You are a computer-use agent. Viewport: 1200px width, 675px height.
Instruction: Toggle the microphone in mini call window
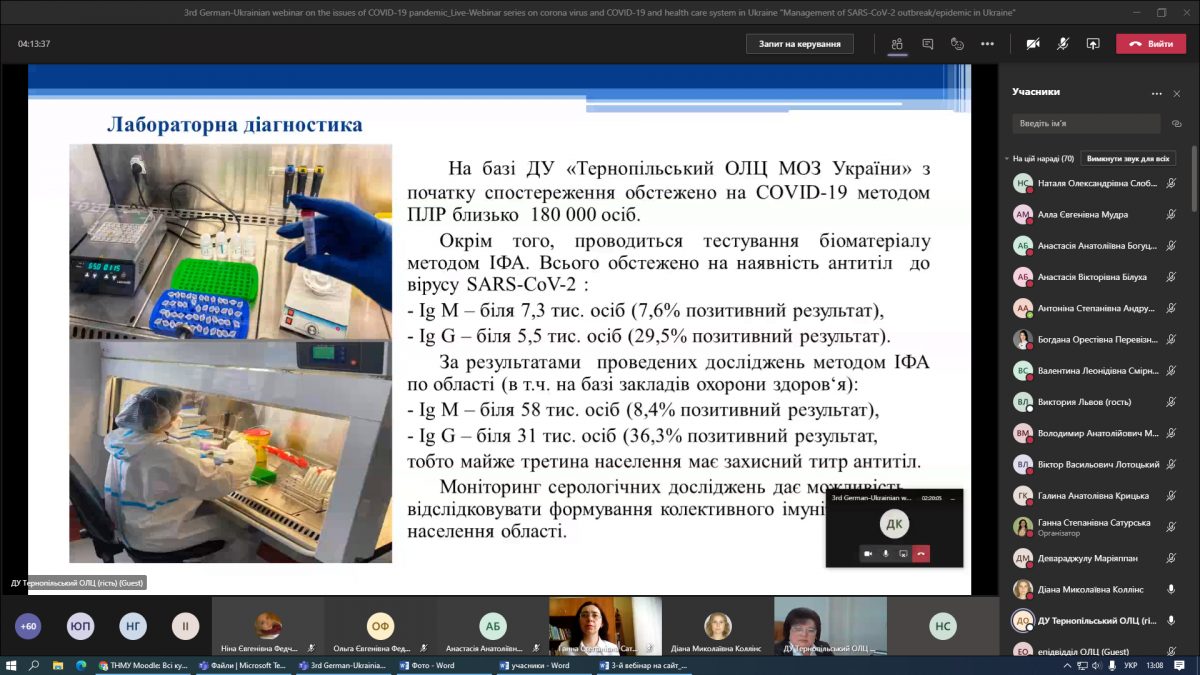885,553
